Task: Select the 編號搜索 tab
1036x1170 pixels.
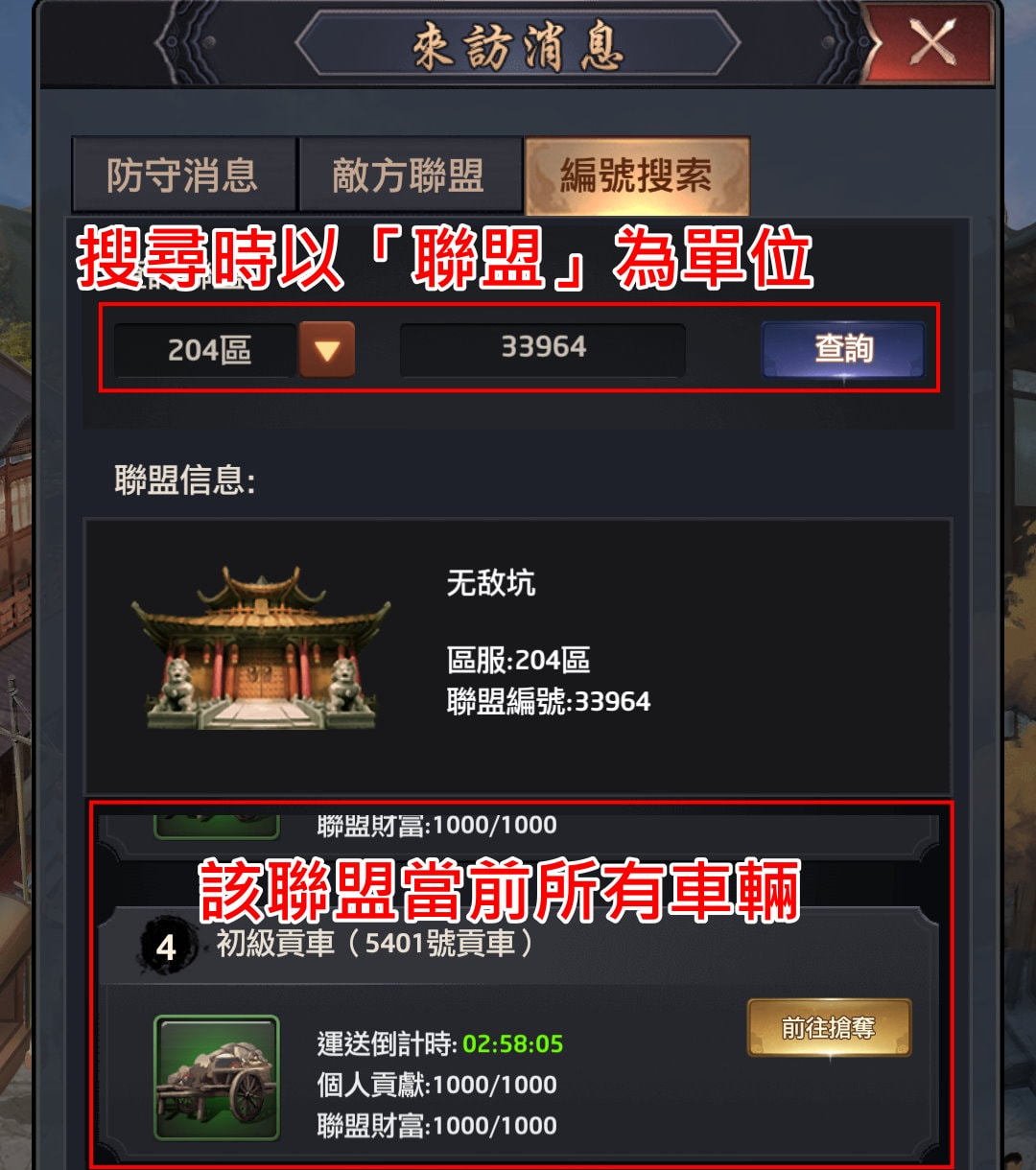Action: pos(637,175)
